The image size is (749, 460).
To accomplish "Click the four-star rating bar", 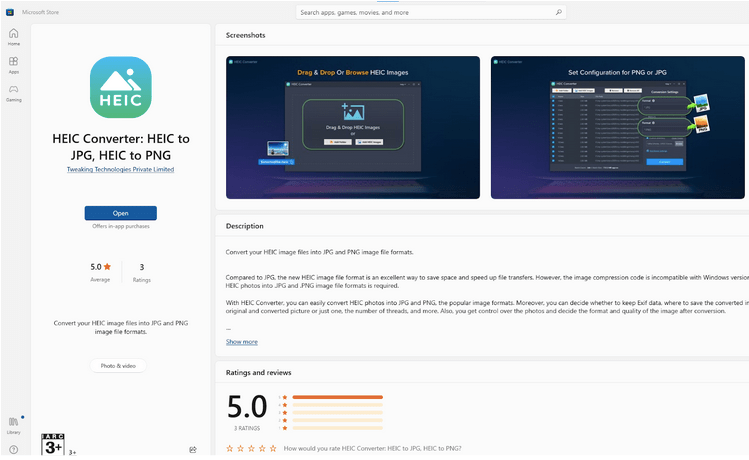I will pyautogui.click(x=338, y=405).
